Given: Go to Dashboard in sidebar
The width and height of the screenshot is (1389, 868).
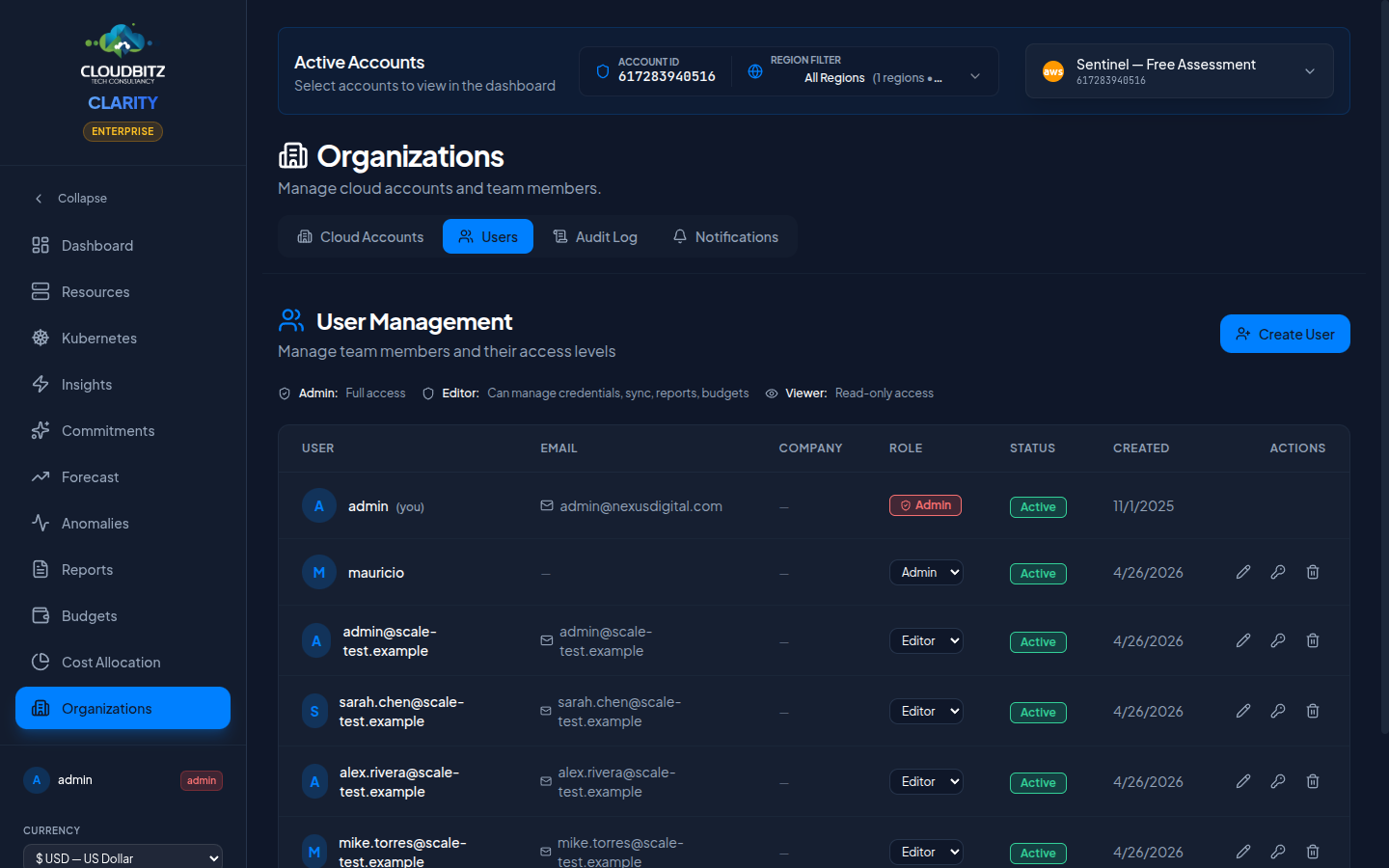Looking at the screenshot, I should tap(123, 246).
